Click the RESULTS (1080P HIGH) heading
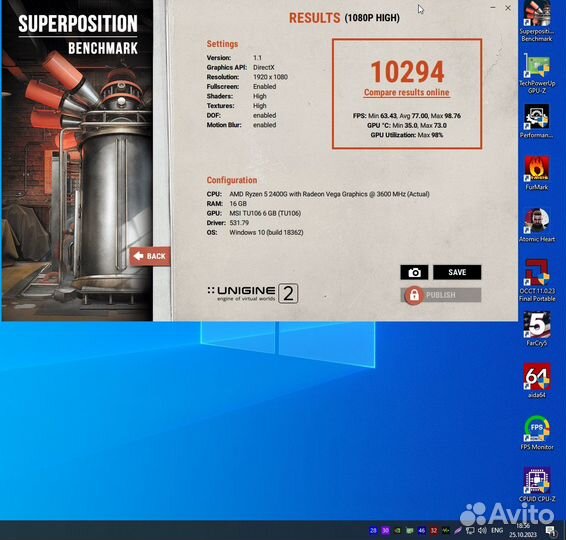566x540 pixels. coord(344,18)
